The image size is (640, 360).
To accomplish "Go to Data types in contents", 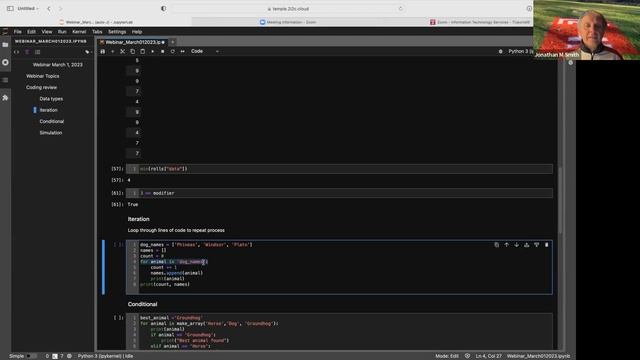I will pyautogui.click(x=51, y=99).
